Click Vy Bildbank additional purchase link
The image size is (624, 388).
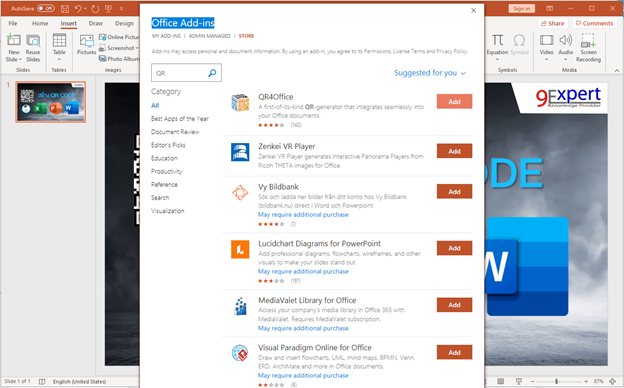pos(303,214)
